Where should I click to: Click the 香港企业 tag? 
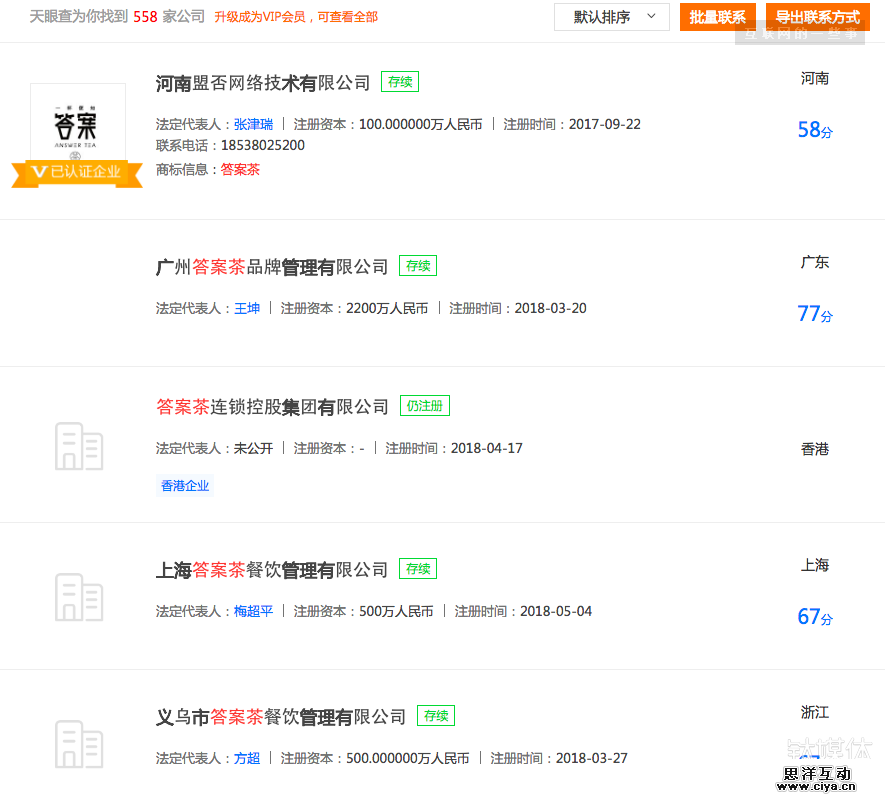(184, 485)
